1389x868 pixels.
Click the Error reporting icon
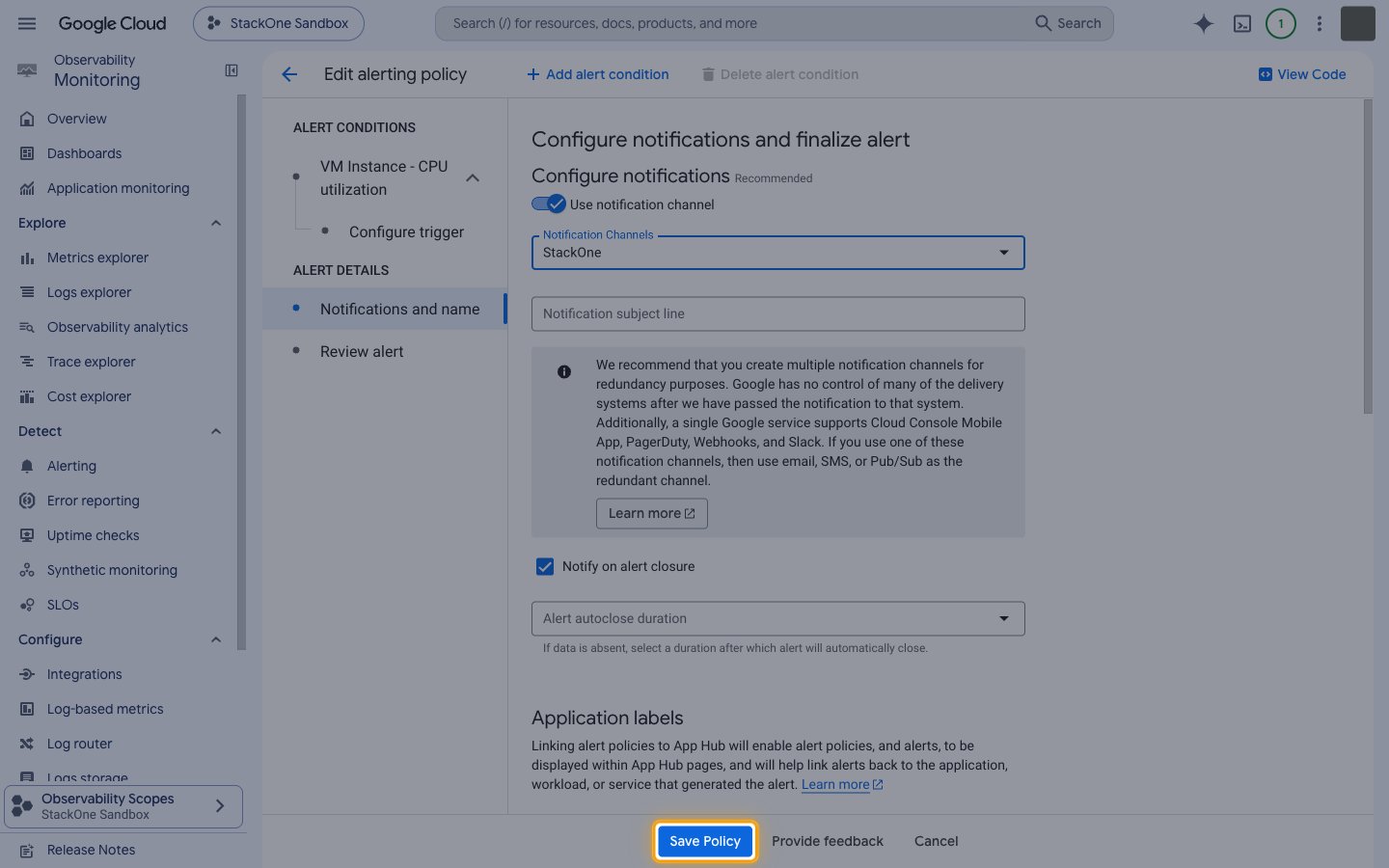[27, 501]
